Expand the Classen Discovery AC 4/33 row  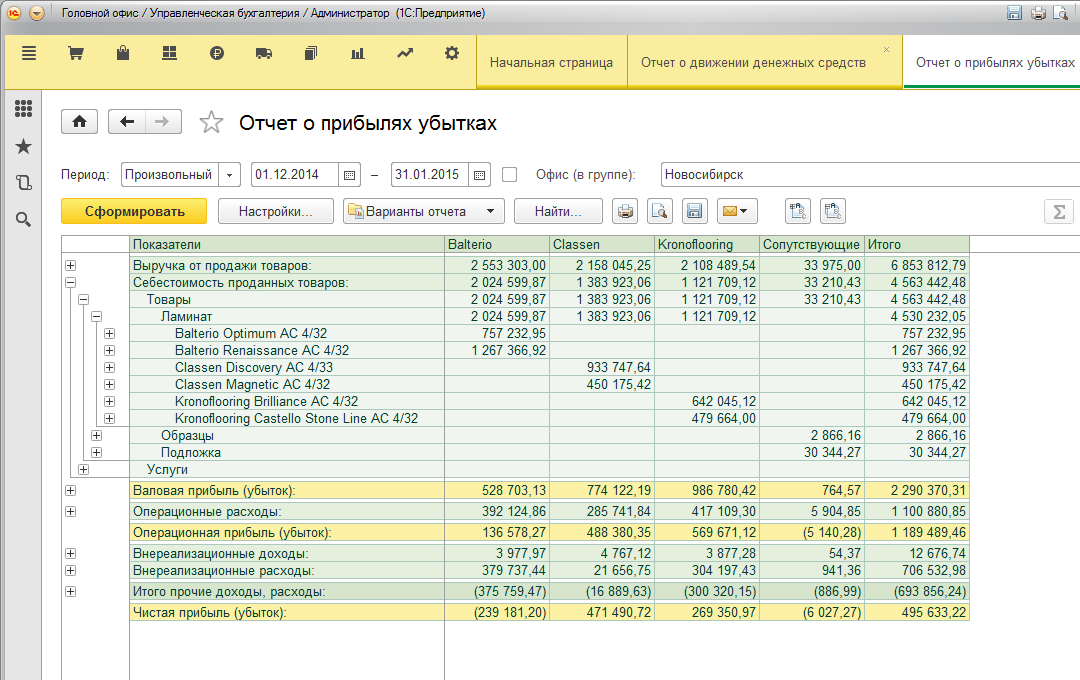[110, 367]
